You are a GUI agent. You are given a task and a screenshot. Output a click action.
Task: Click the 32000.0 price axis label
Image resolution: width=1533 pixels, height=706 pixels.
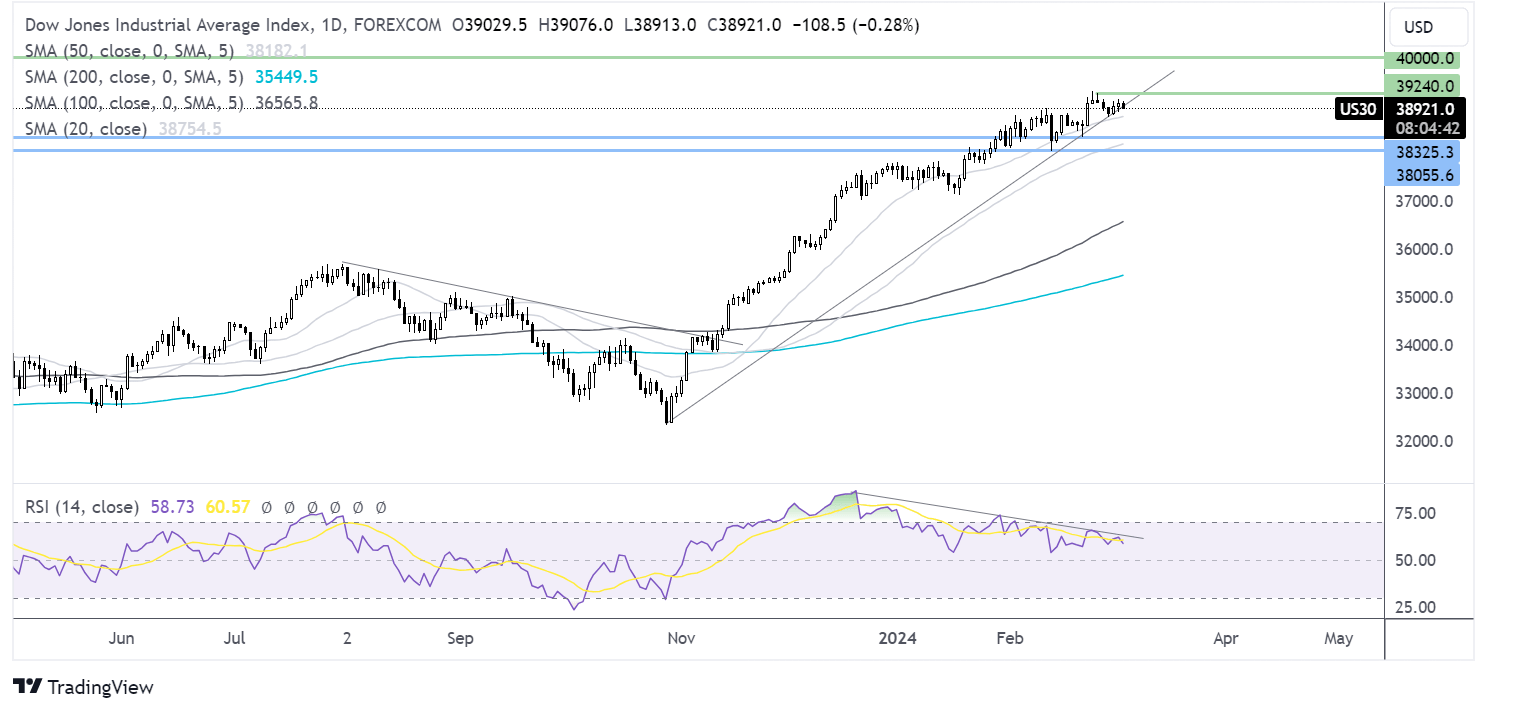(1423, 441)
